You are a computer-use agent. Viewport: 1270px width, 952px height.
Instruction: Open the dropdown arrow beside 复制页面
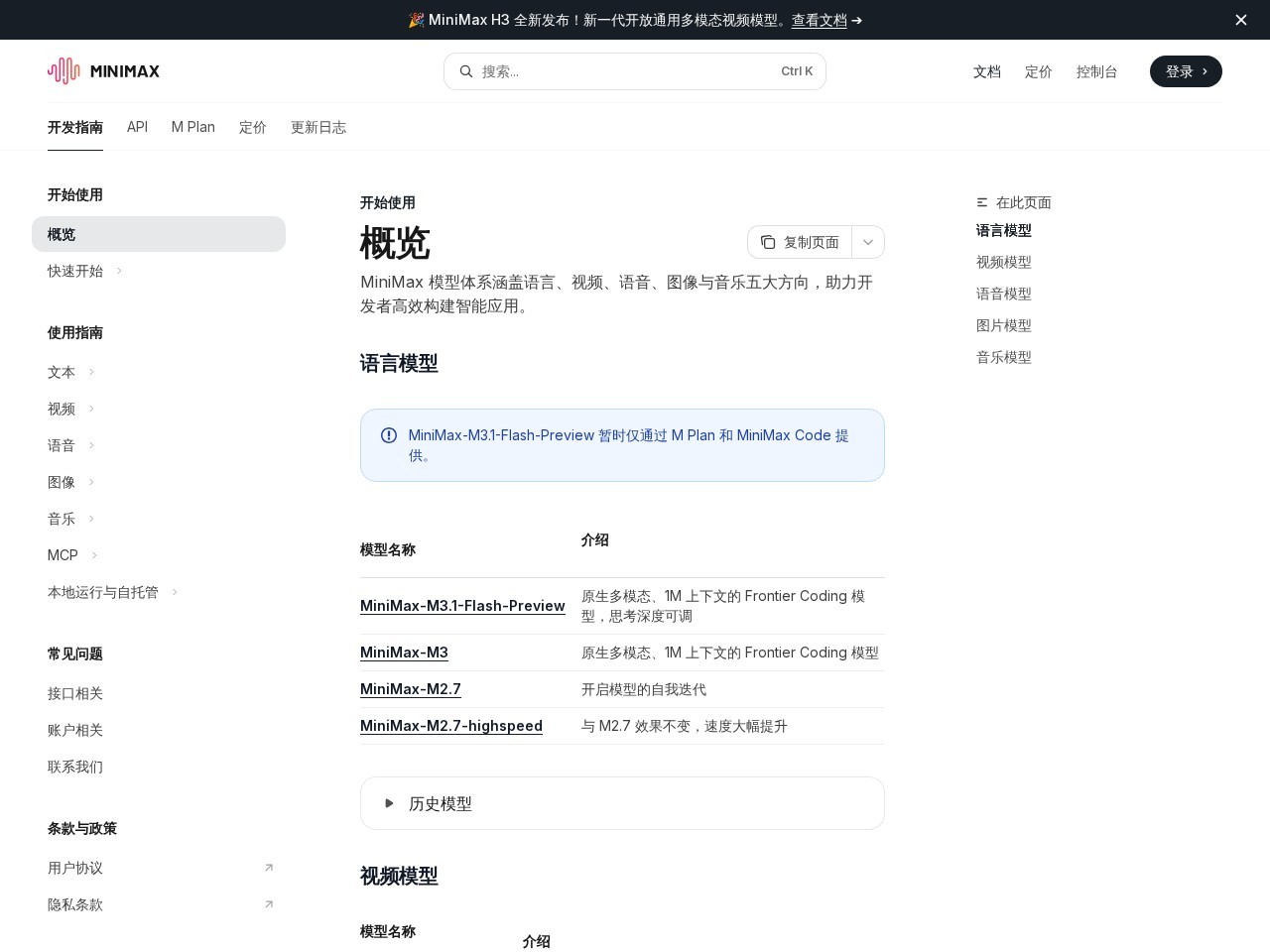pyautogui.click(x=868, y=242)
